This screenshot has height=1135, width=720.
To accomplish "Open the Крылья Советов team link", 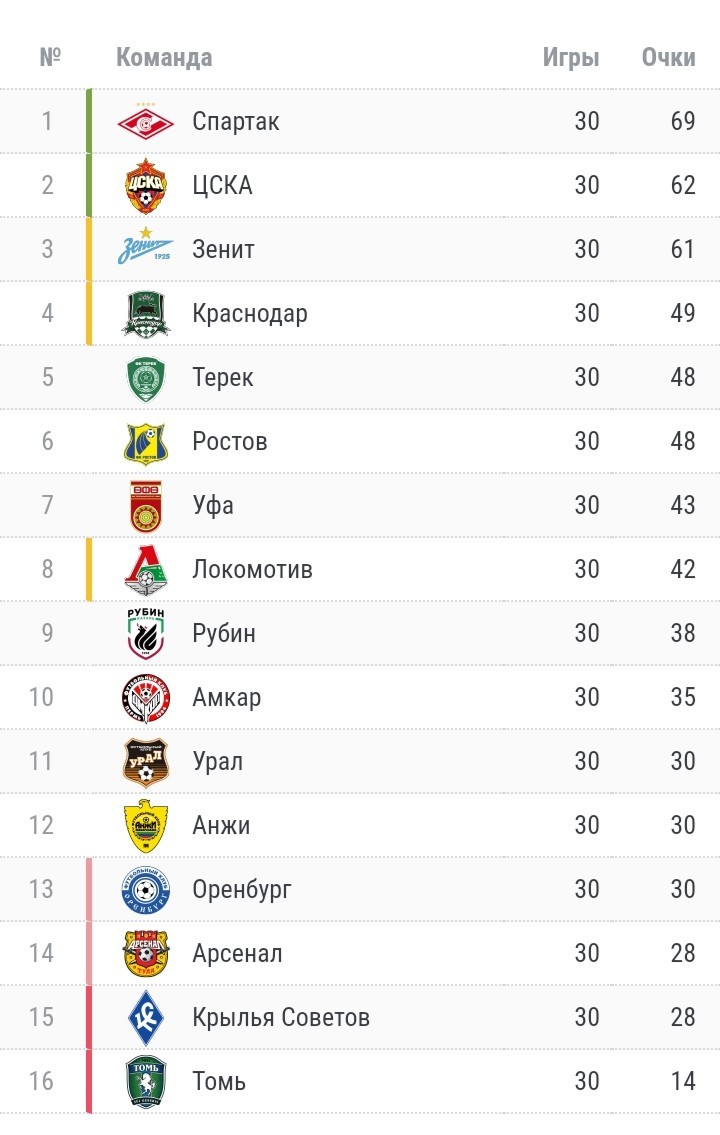I will (x=281, y=1017).
